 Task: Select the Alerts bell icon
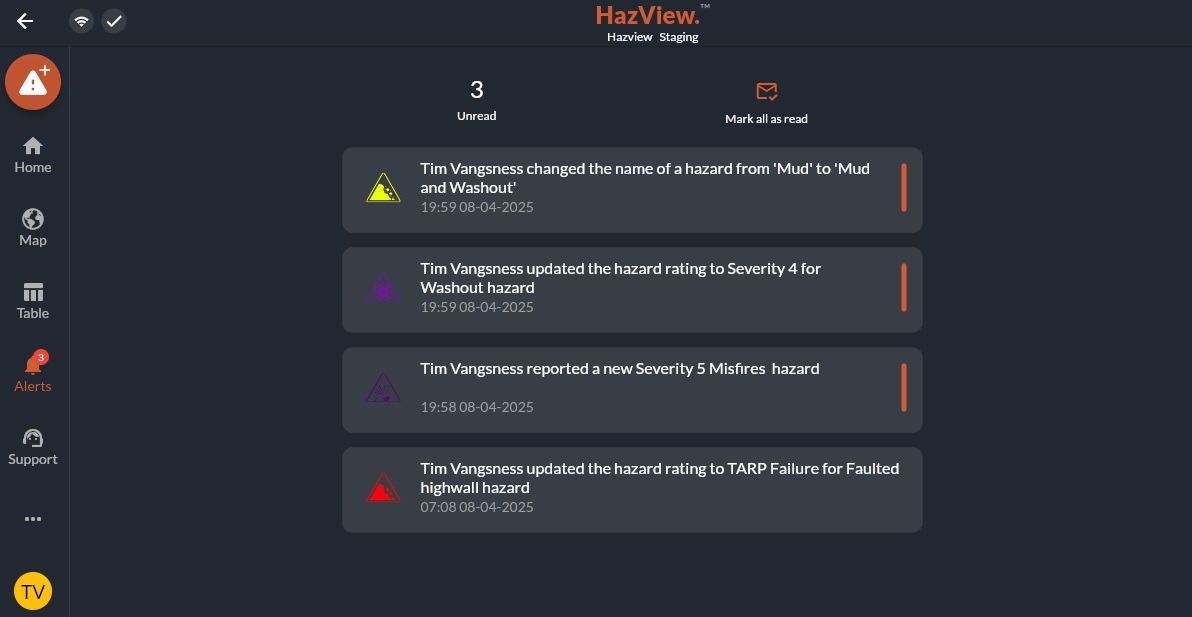pyautogui.click(x=33, y=365)
